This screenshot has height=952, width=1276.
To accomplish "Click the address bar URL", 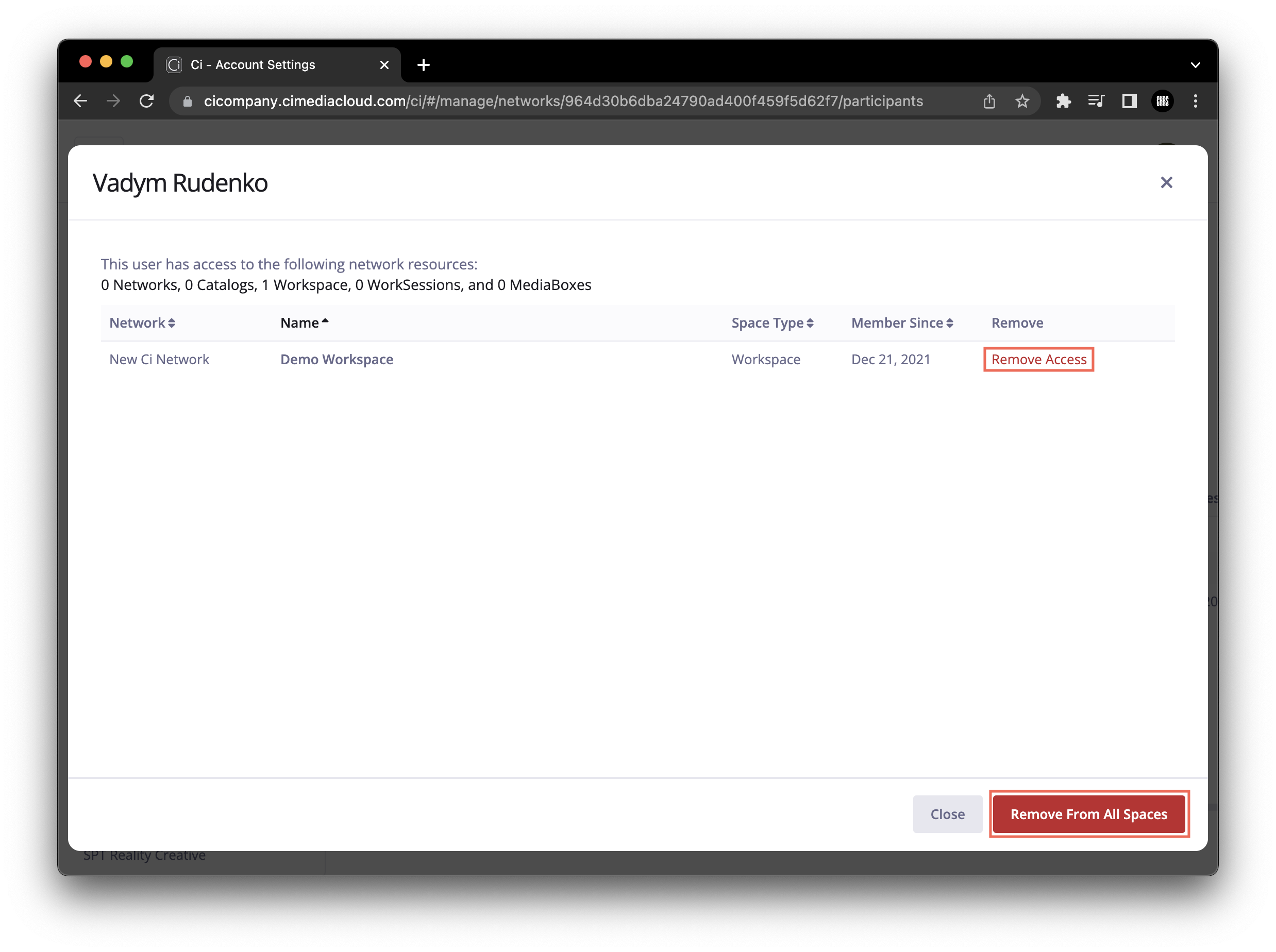I will pyautogui.click(x=563, y=101).
